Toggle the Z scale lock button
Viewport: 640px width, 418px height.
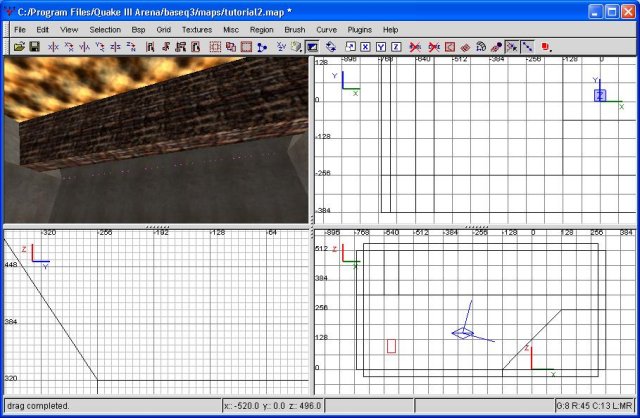pos(396,47)
